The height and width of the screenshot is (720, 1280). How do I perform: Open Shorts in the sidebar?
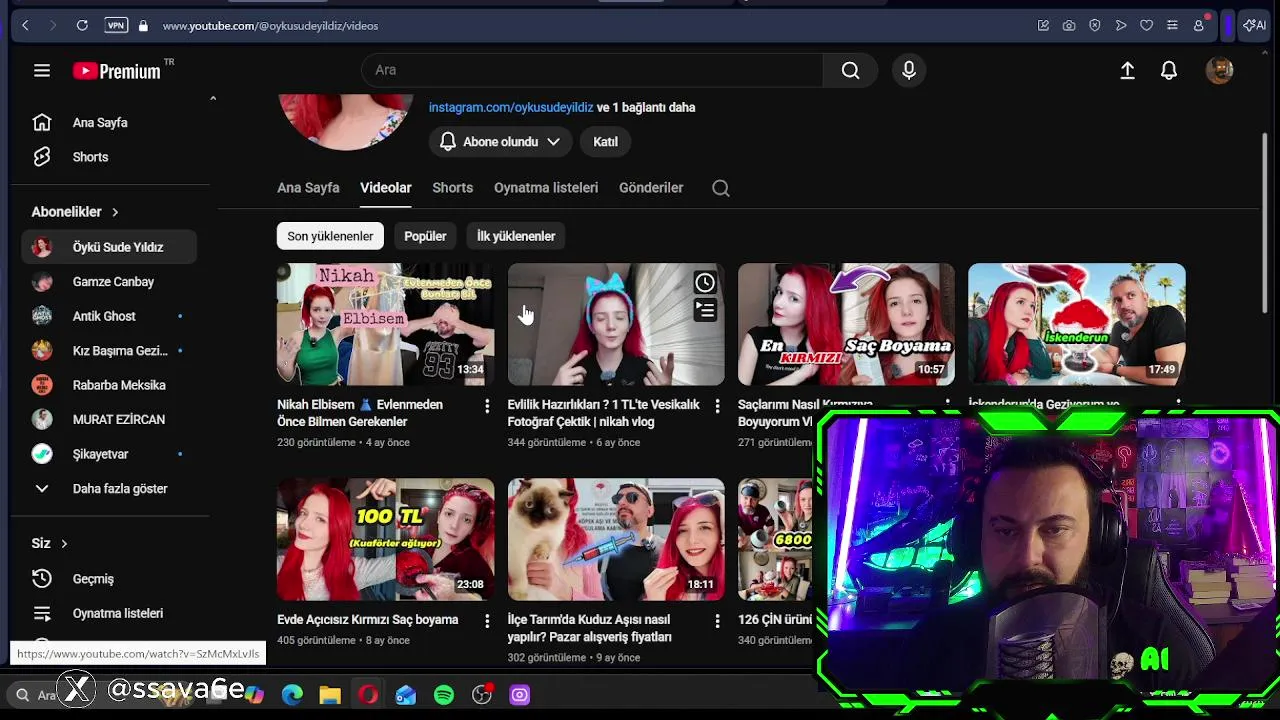tap(110, 157)
